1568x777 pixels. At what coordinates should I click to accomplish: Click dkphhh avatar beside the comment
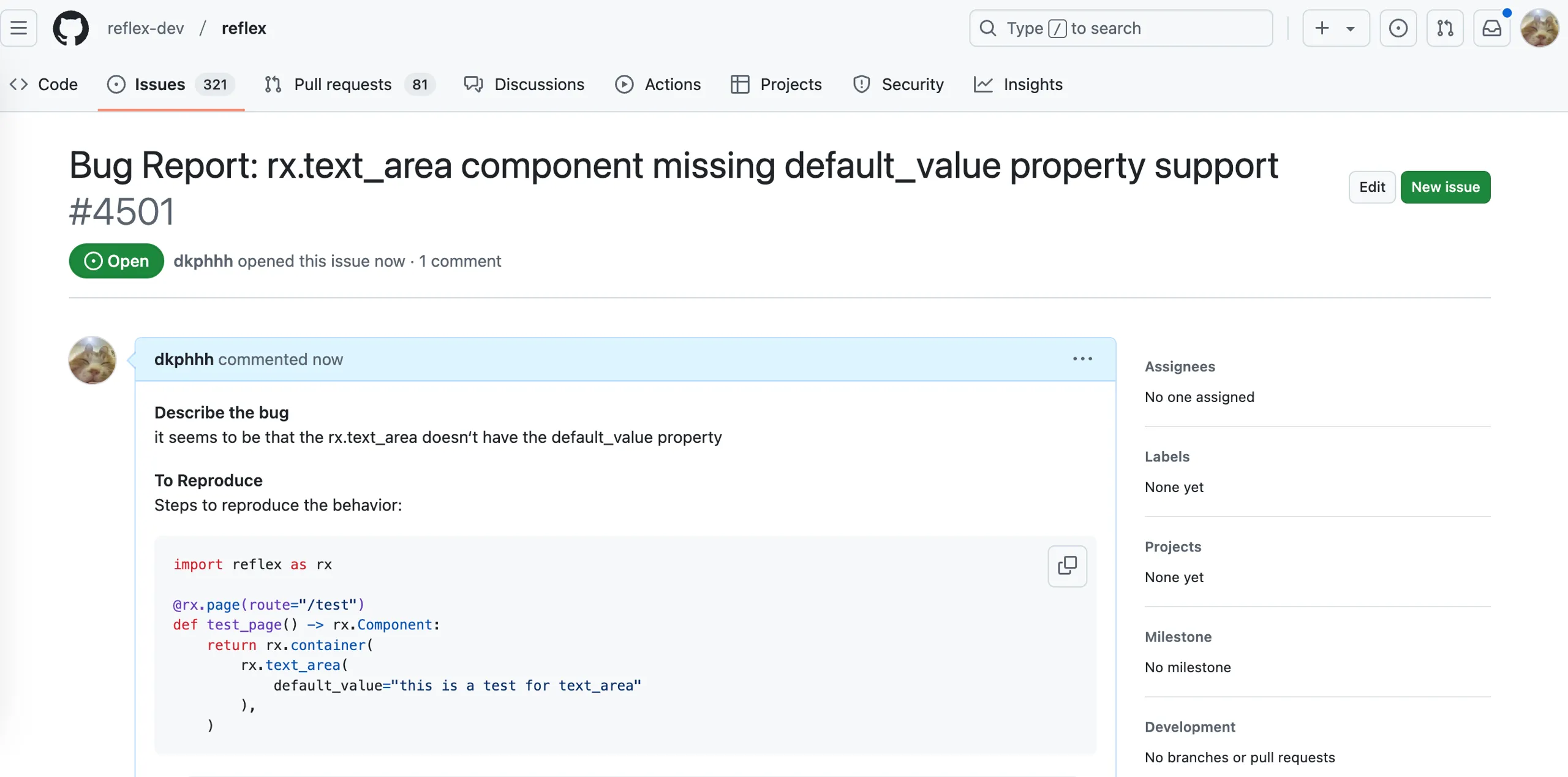tap(92, 360)
